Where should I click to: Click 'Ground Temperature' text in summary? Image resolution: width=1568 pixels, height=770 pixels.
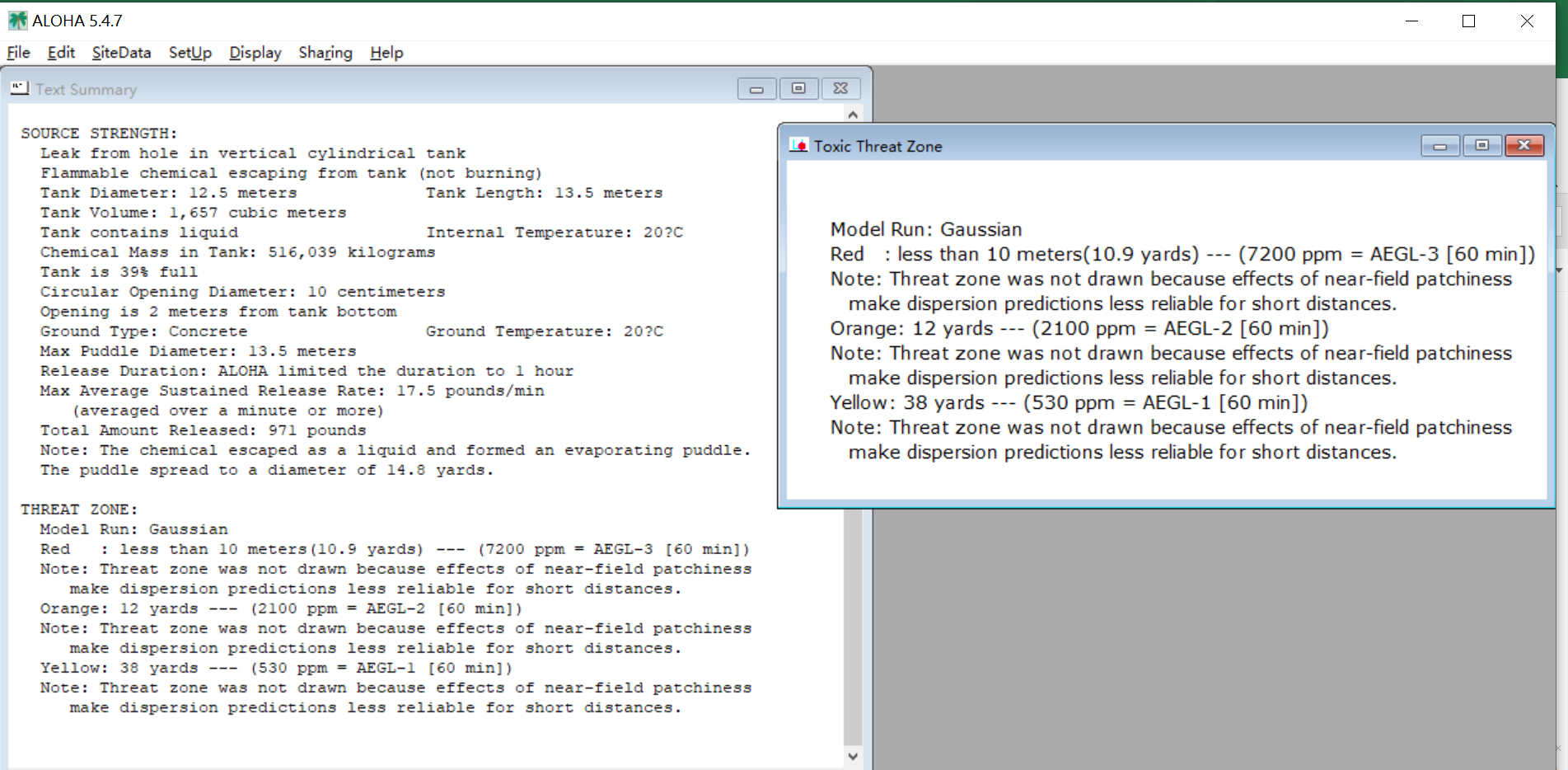[545, 331]
